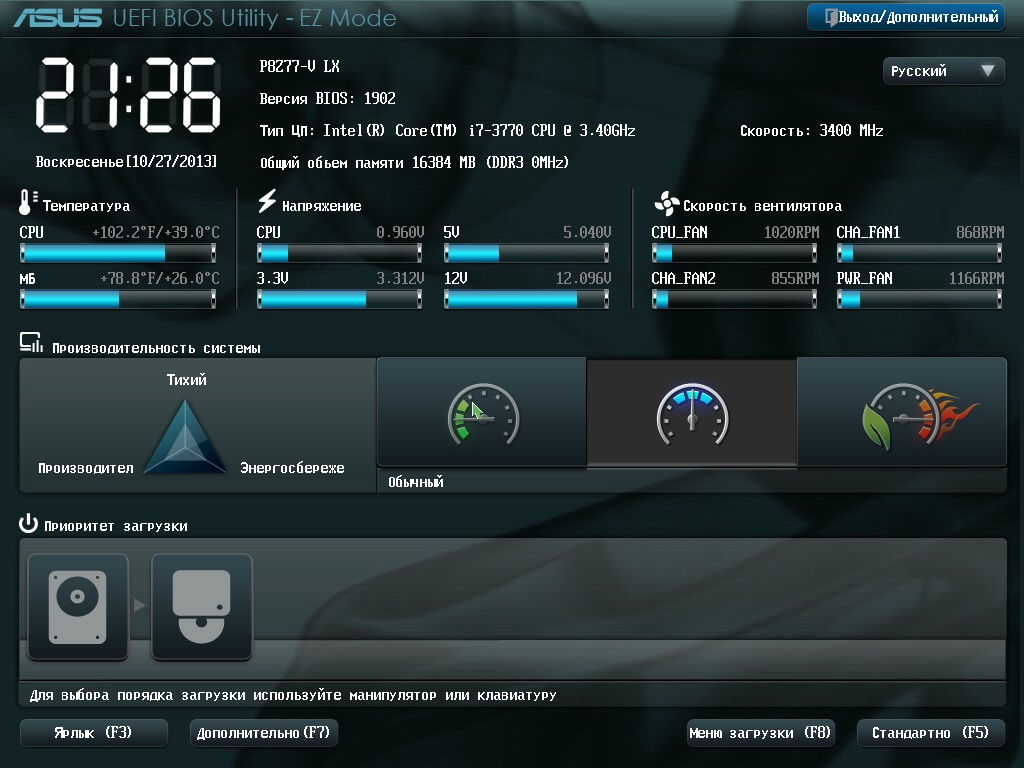Click the CPU voltage bar
1024x768 pixels.
[x=340, y=253]
